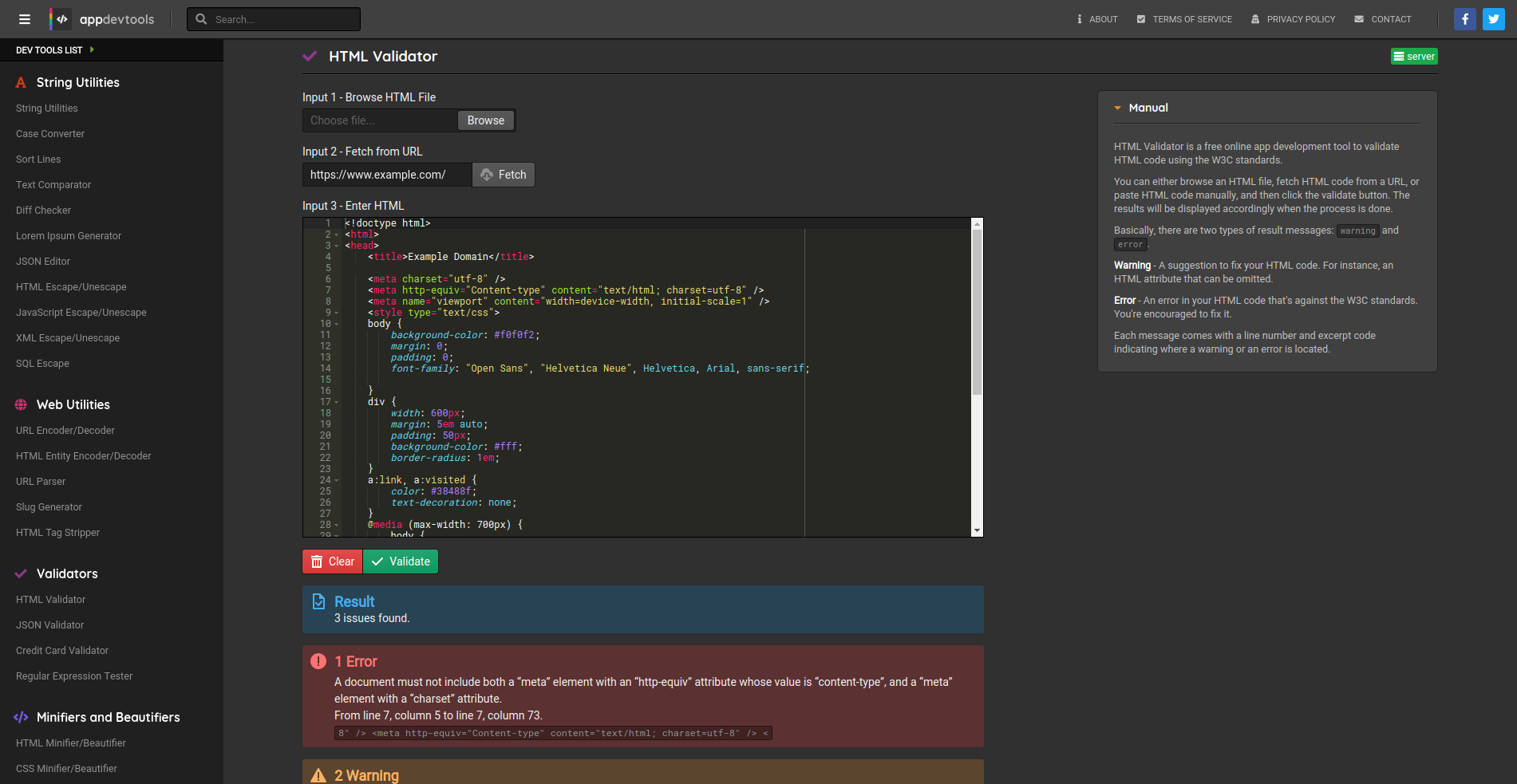Click the hamburger menu icon
The image size is (1517, 784).
(x=25, y=19)
